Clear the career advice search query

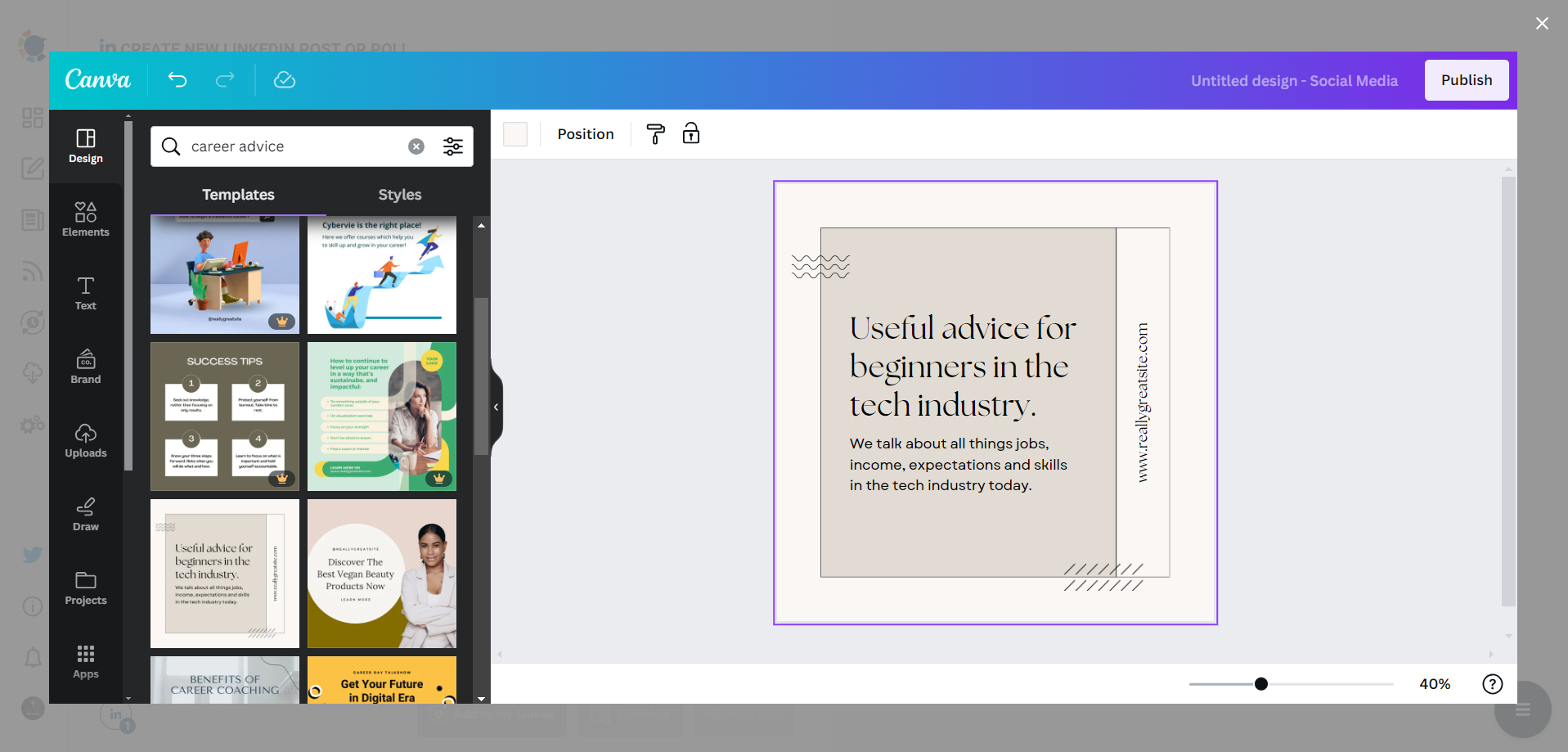(x=416, y=146)
